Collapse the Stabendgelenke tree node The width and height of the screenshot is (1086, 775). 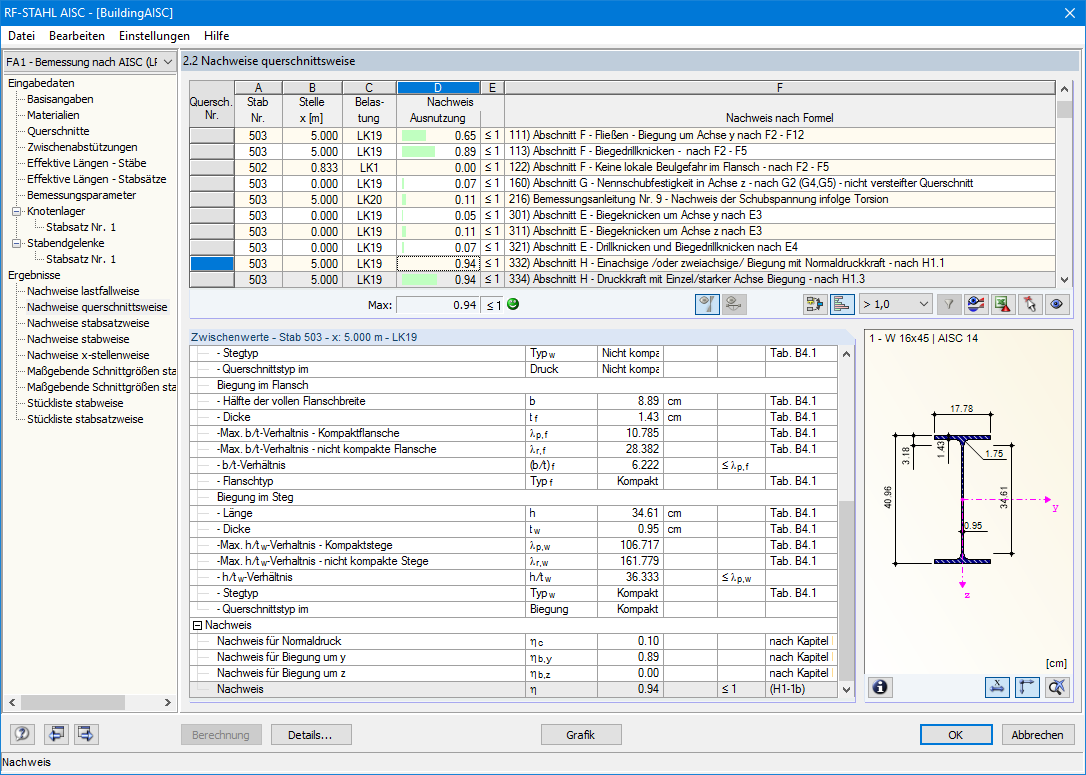17,243
